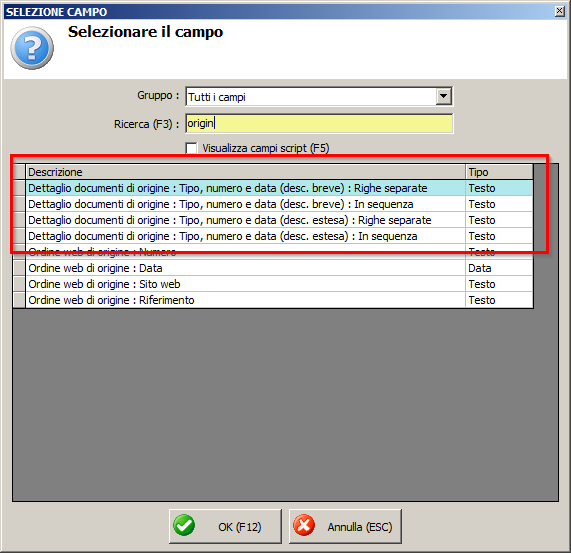Sort by the Descrizione column header
Viewport: 571px width, 553px height.
click(245, 172)
